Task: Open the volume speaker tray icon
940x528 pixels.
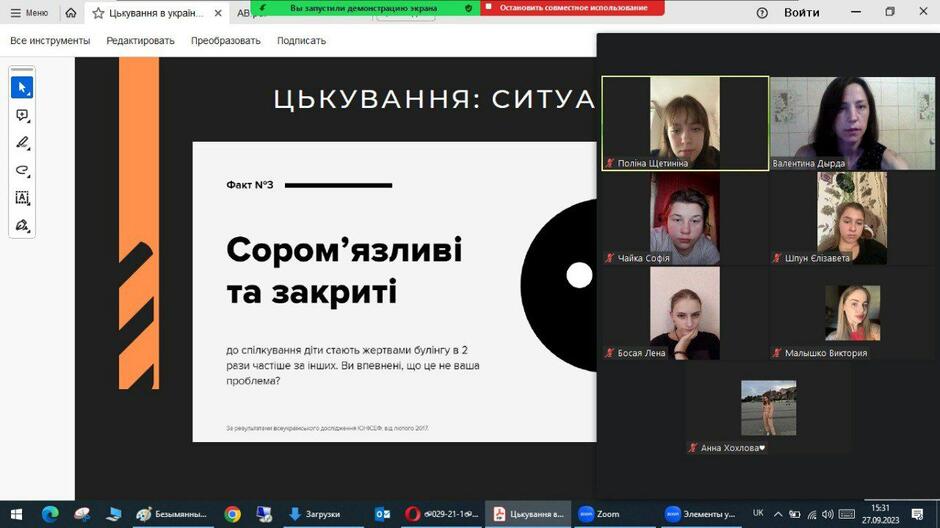Action: pyautogui.click(x=828, y=514)
